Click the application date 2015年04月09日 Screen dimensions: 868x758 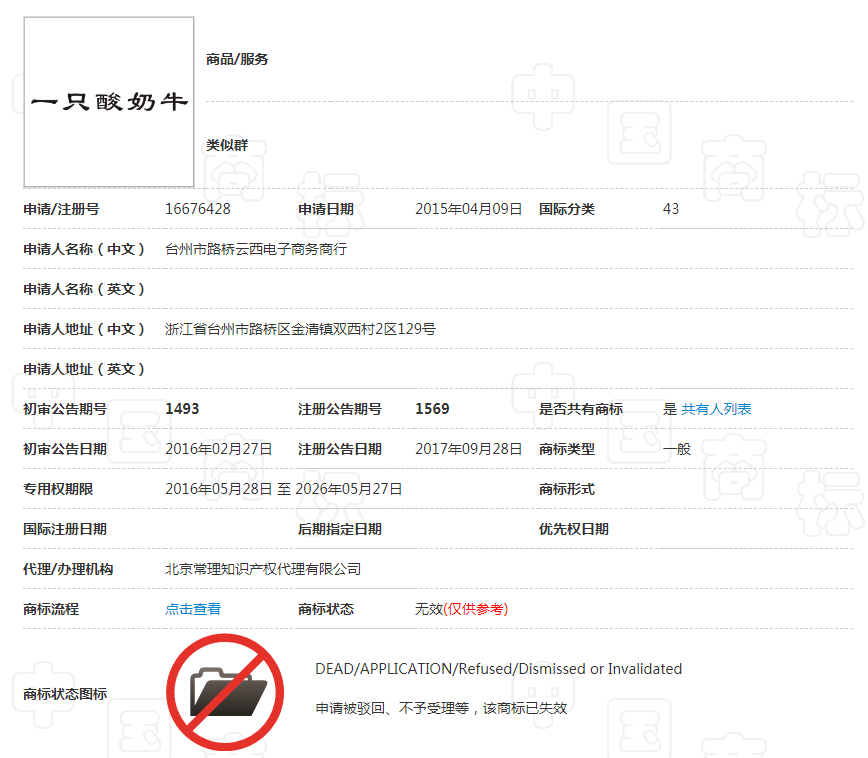point(468,209)
